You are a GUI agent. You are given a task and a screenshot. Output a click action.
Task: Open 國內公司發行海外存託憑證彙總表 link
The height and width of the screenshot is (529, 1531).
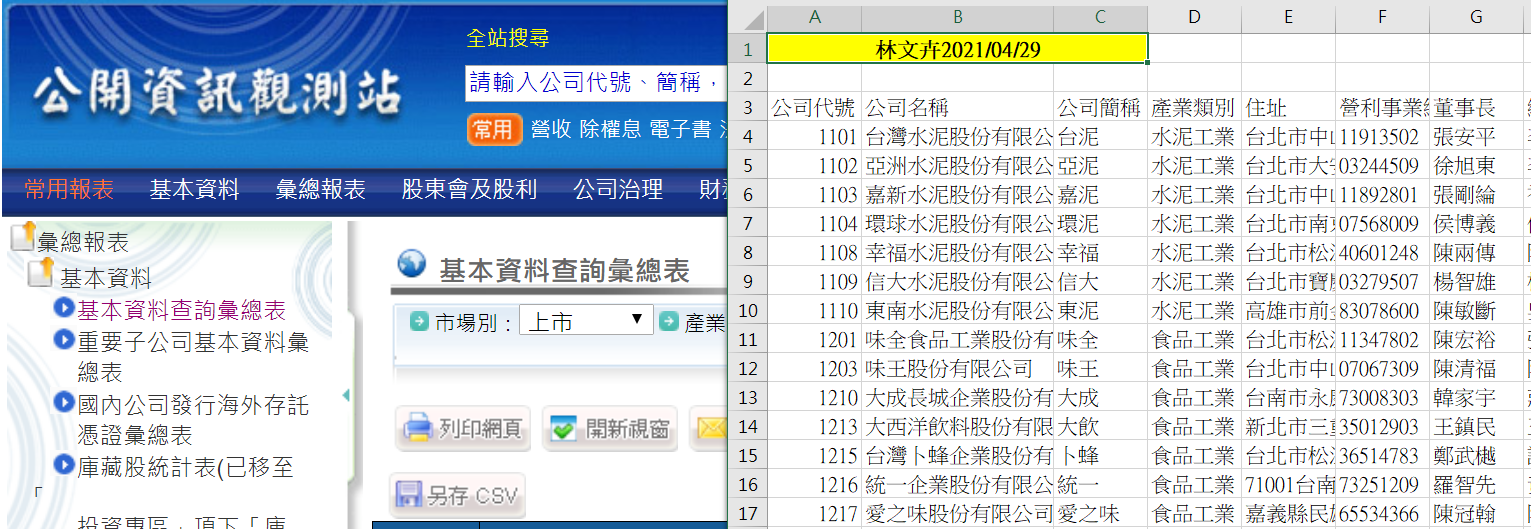click(193, 420)
